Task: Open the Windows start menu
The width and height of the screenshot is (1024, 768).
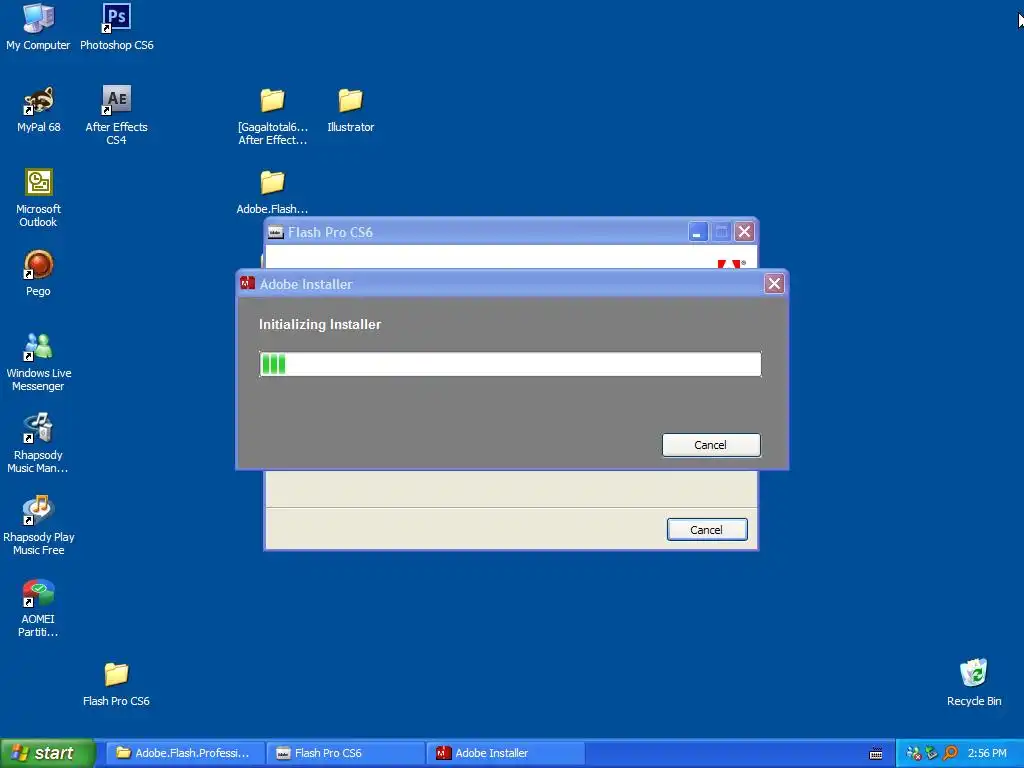Action: pyautogui.click(x=47, y=753)
